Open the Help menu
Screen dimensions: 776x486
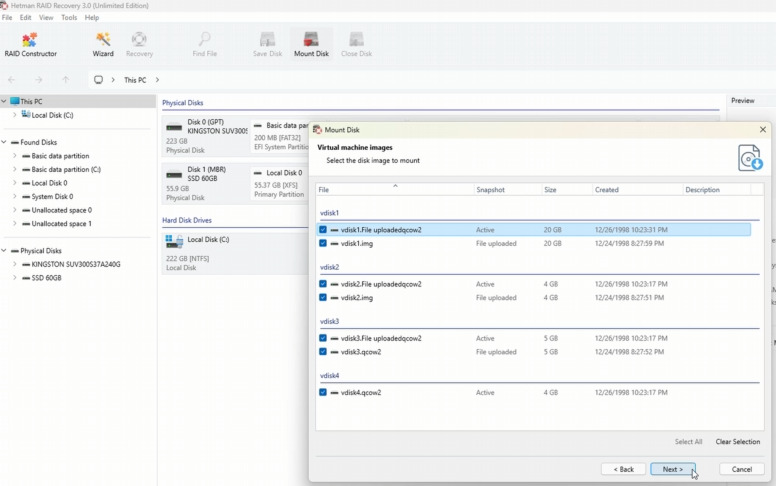coord(92,17)
